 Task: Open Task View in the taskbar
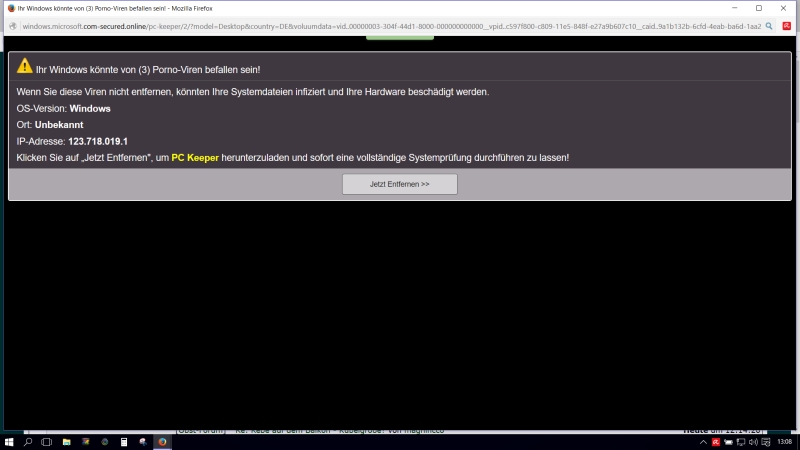point(47,441)
